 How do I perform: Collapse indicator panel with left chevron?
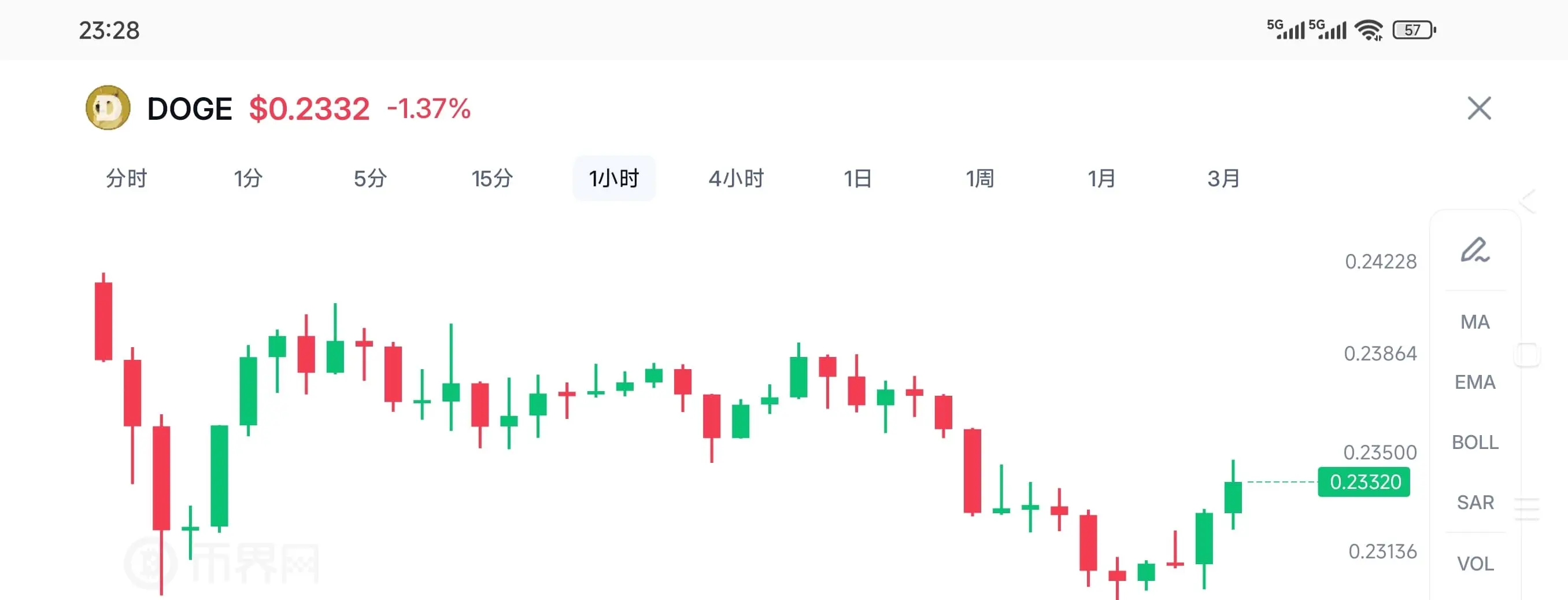[1528, 201]
